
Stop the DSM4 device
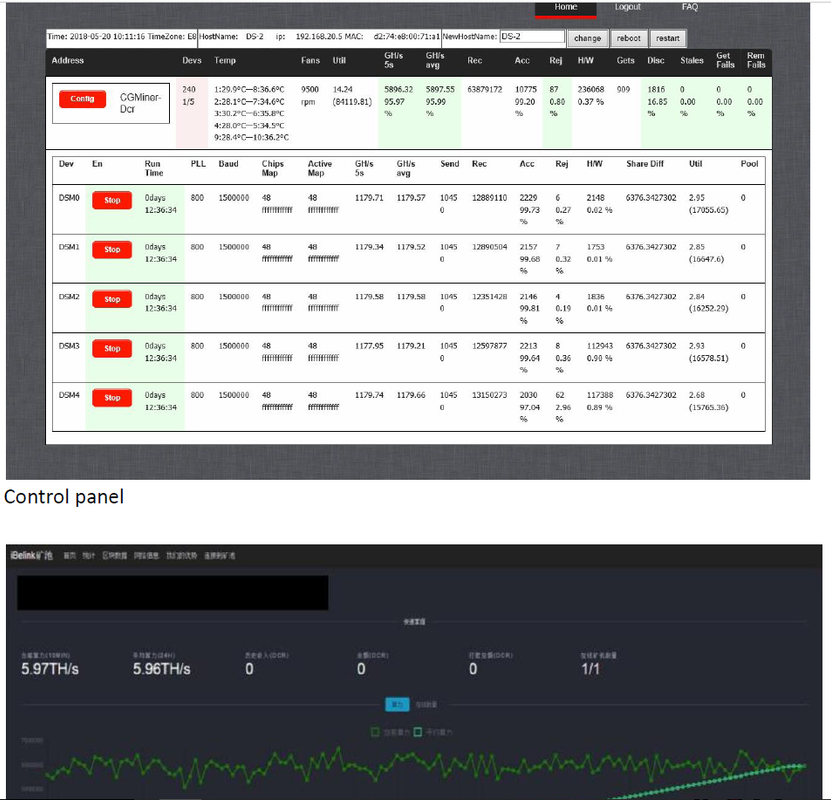click(112, 398)
